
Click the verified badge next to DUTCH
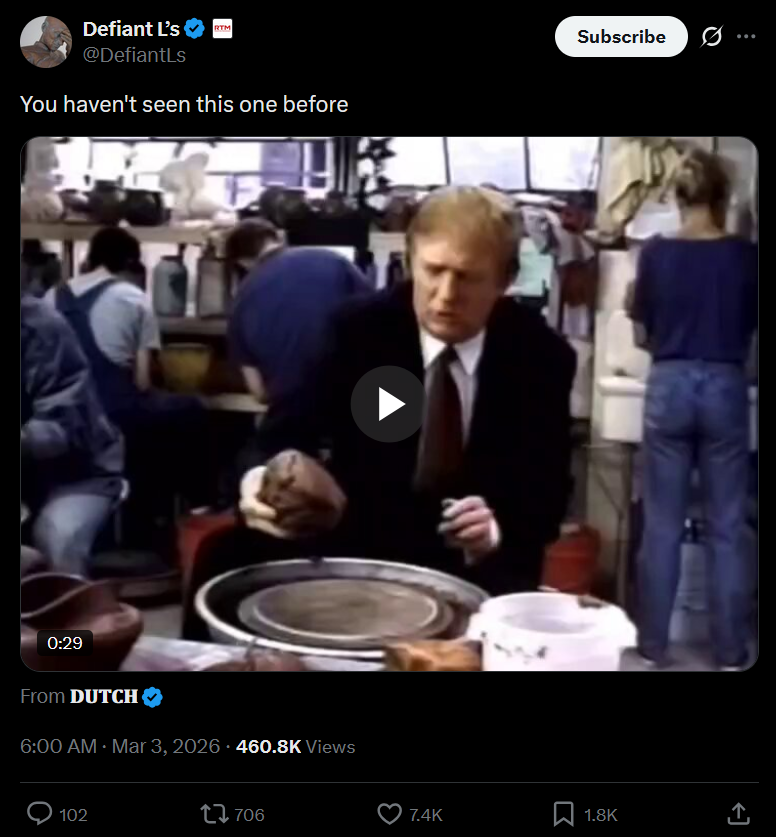(153, 697)
